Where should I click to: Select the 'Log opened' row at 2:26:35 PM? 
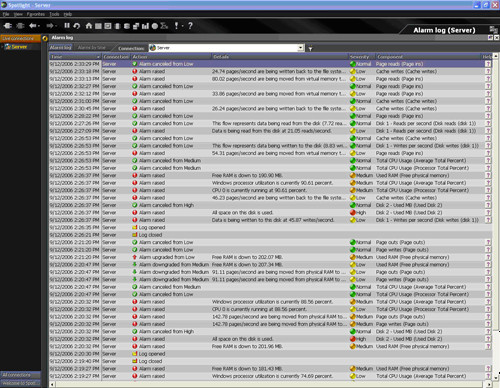[x=270, y=227]
